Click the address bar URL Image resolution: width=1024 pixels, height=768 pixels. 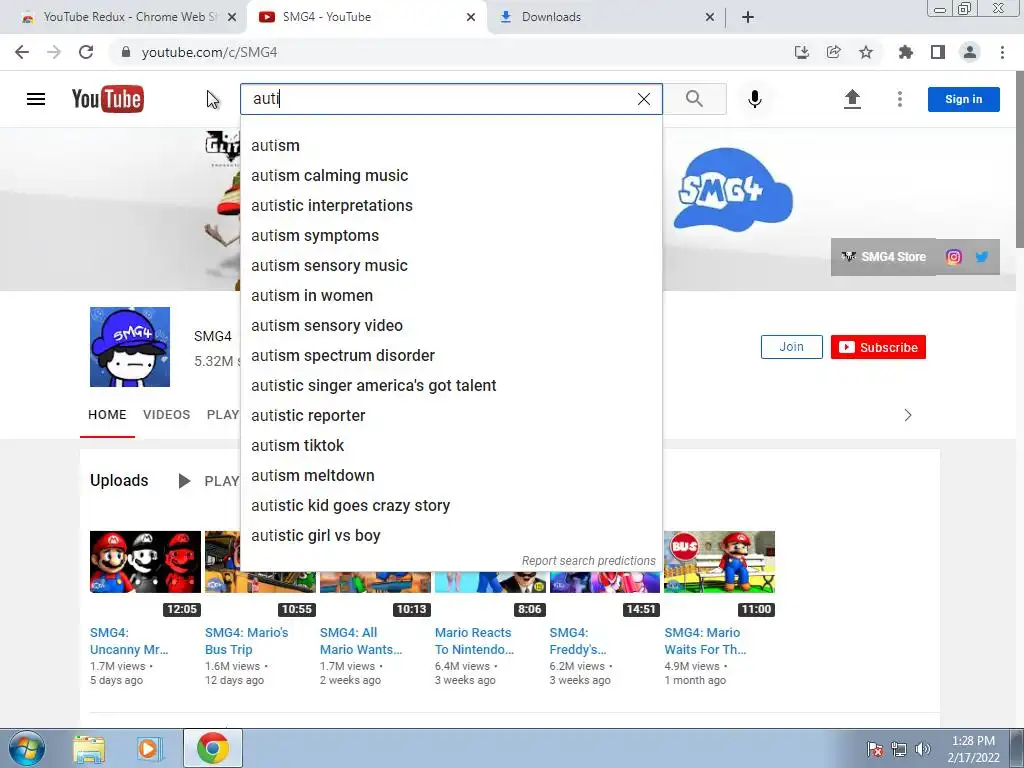click(210, 52)
